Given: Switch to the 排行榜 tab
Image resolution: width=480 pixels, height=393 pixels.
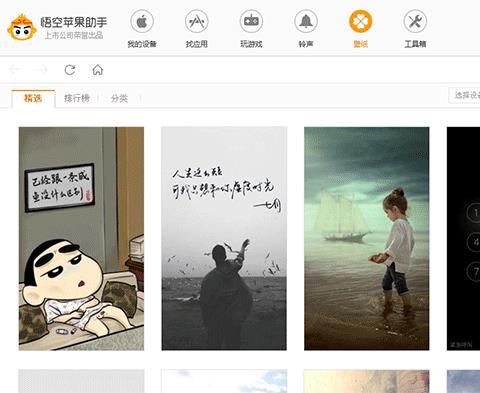Looking at the screenshot, I should 77,98.
